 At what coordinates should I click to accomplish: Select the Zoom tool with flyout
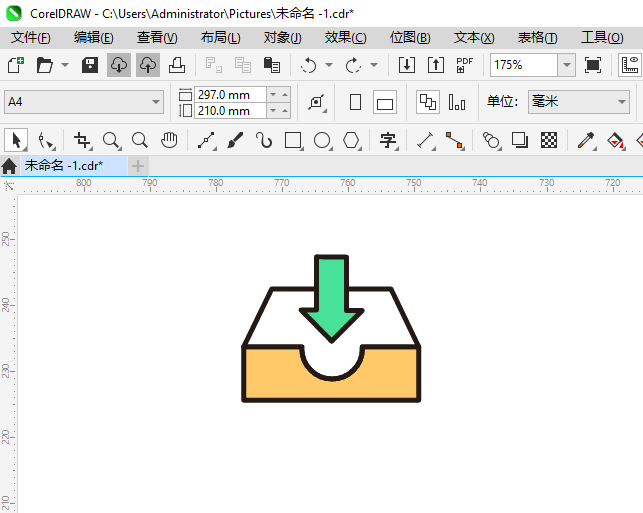112,140
